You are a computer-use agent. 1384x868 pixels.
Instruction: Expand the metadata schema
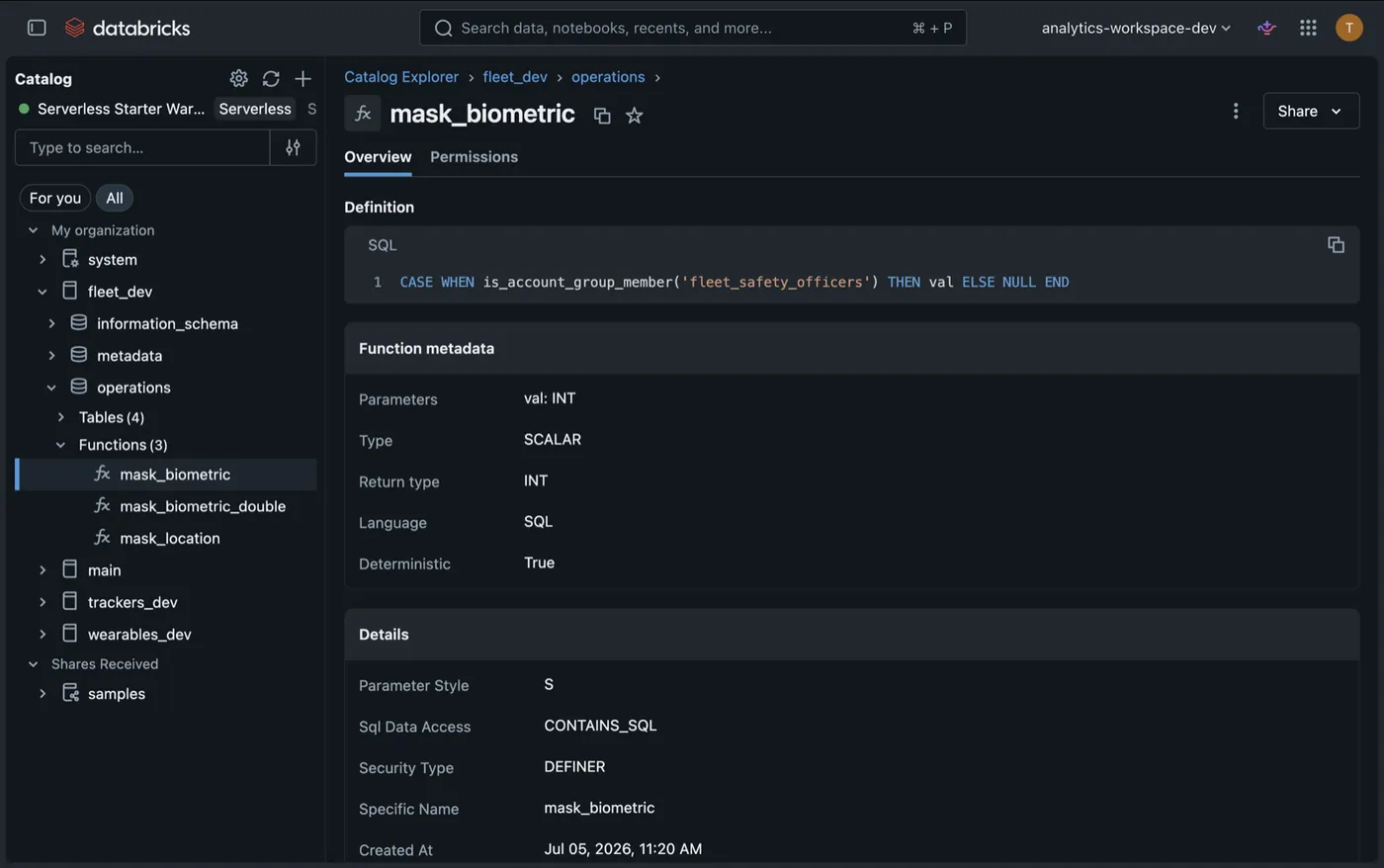point(51,355)
